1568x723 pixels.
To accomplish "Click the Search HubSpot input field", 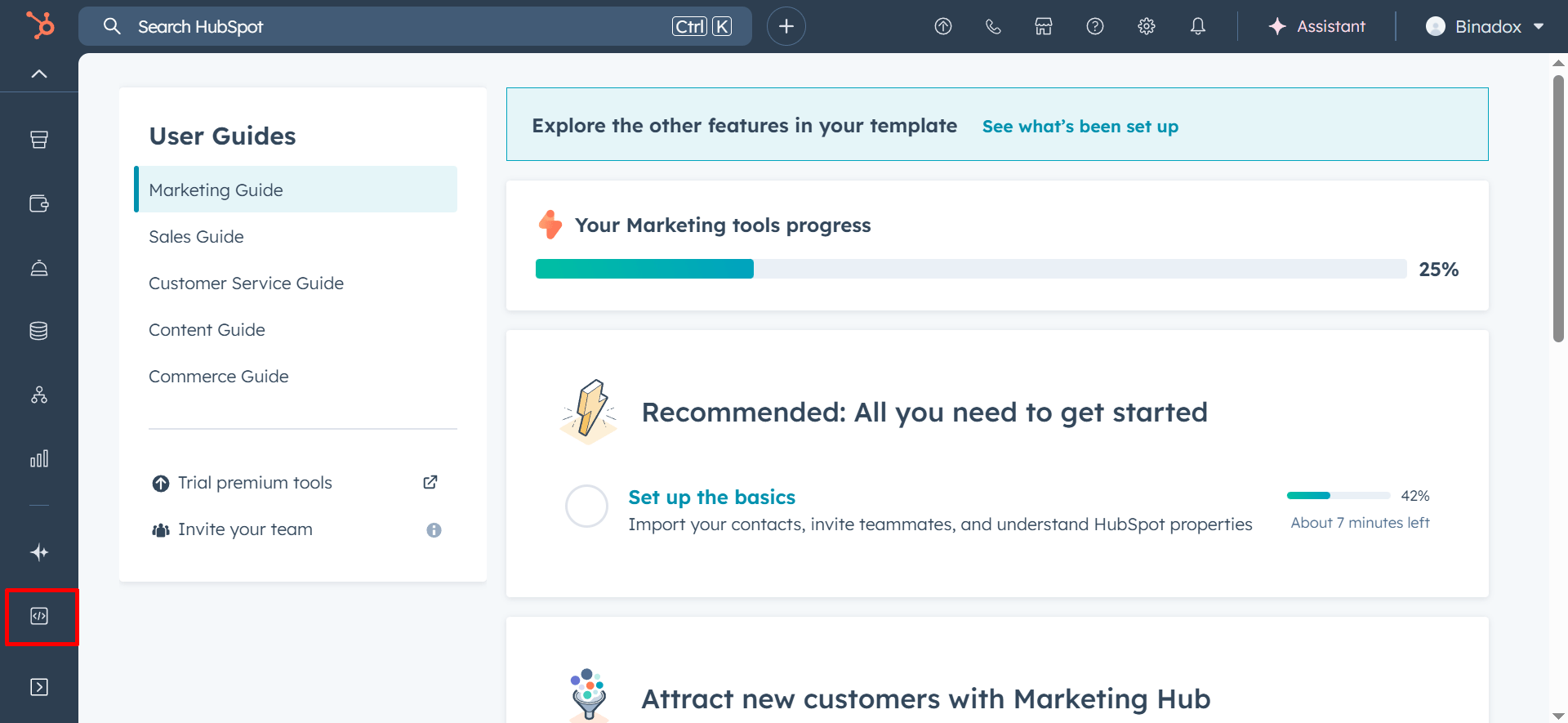I will point(400,27).
